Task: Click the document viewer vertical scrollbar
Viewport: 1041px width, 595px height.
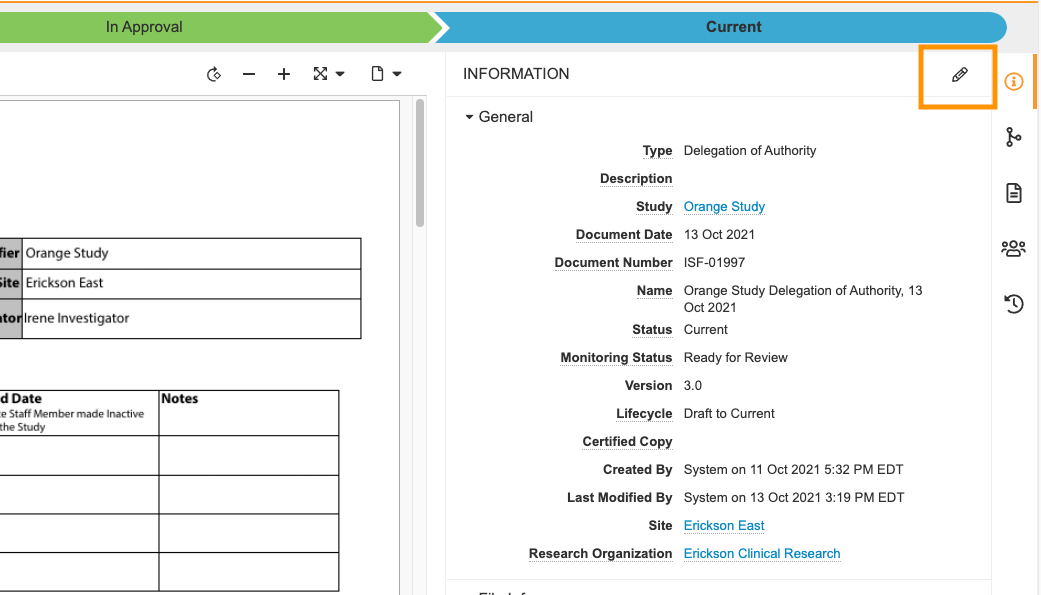Action: click(420, 162)
